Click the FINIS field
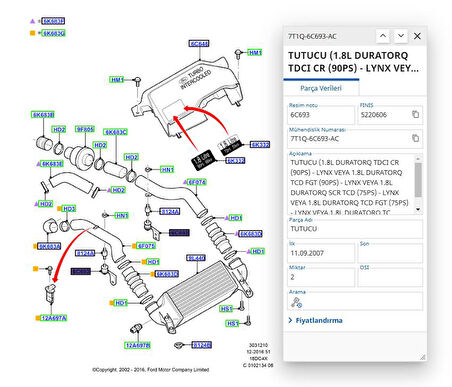This screenshot has width=452, height=387. (x=390, y=115)
